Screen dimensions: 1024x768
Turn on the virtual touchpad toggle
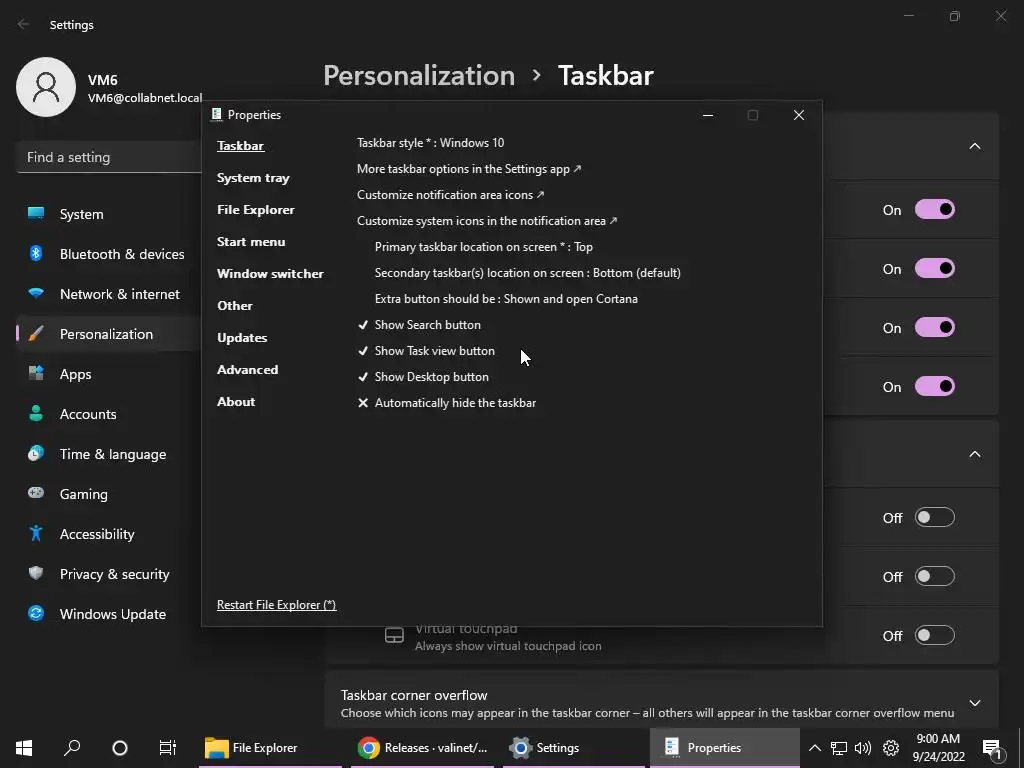pyautogui.click(x=935, y=635)
